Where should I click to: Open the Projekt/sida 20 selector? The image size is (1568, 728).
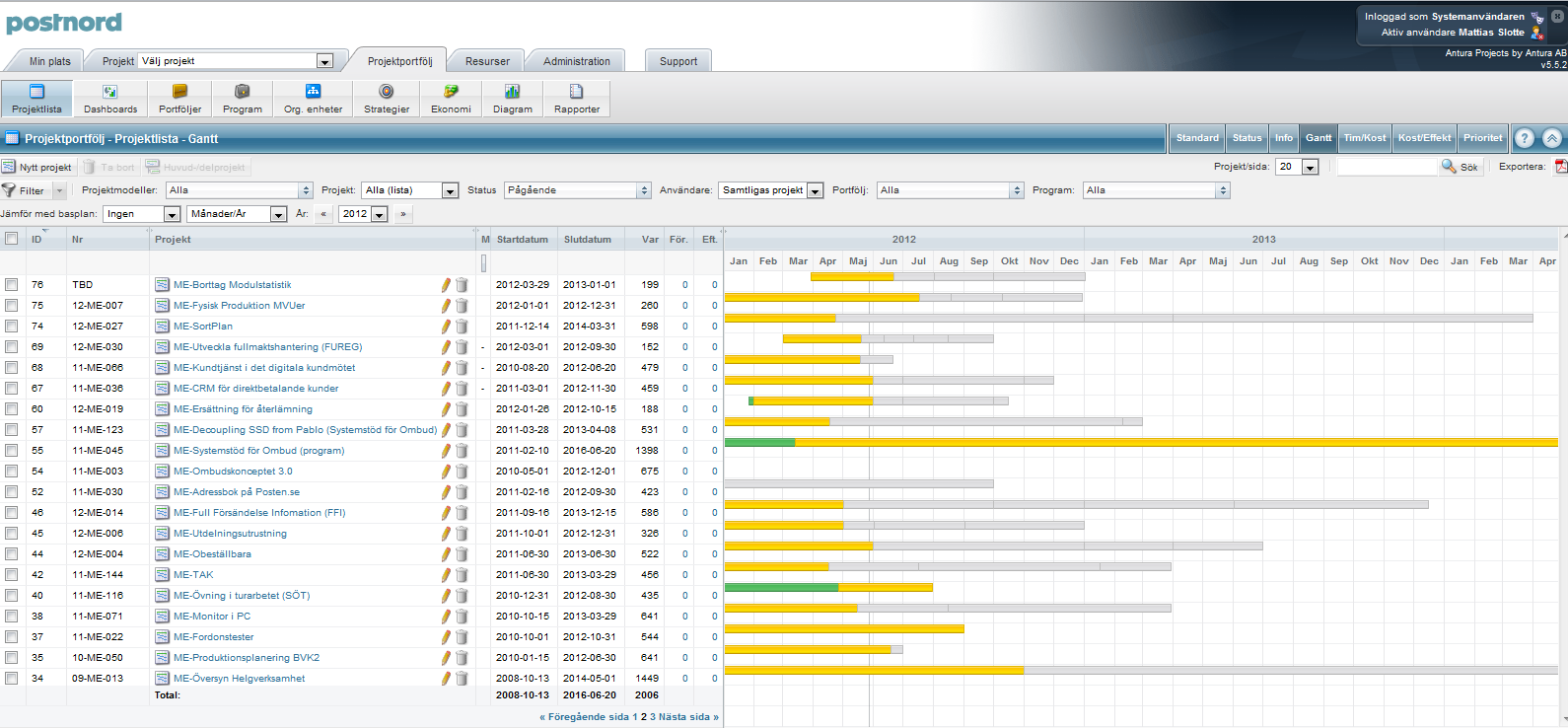point(1298,167)
